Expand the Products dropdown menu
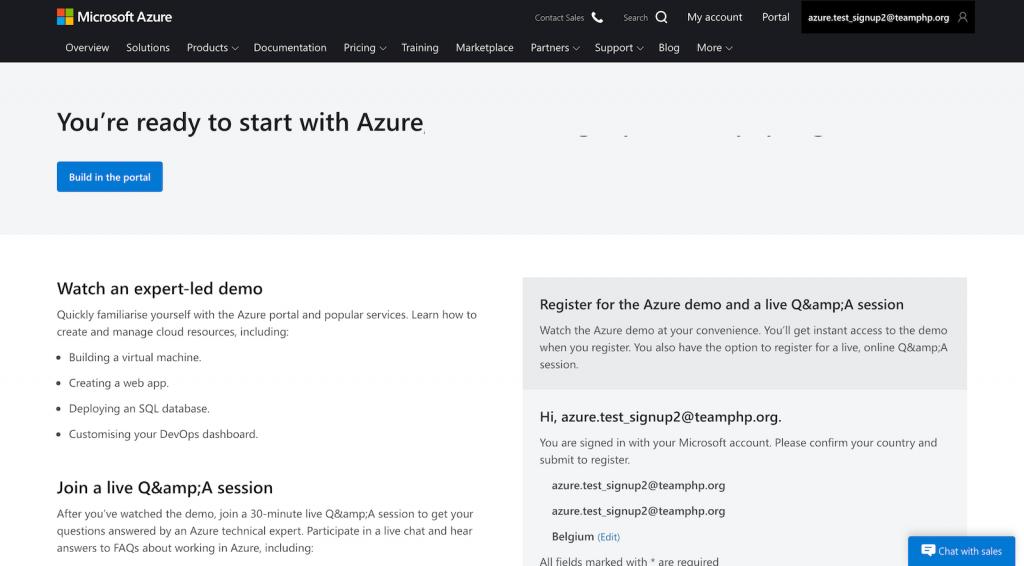Viewport: 1024px width, 566px height. 212,48
